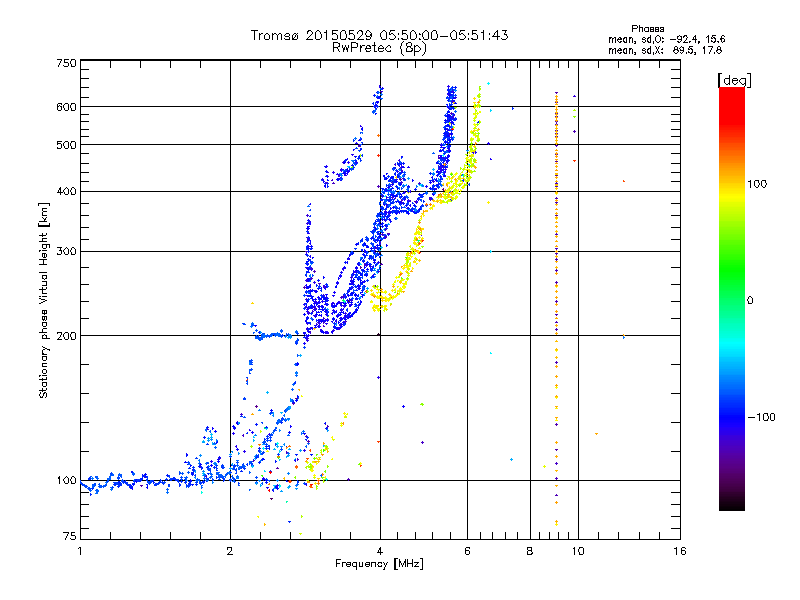Click the colorbar label '0'
Screen dimensions: 800x600
[x=750, y=301]
